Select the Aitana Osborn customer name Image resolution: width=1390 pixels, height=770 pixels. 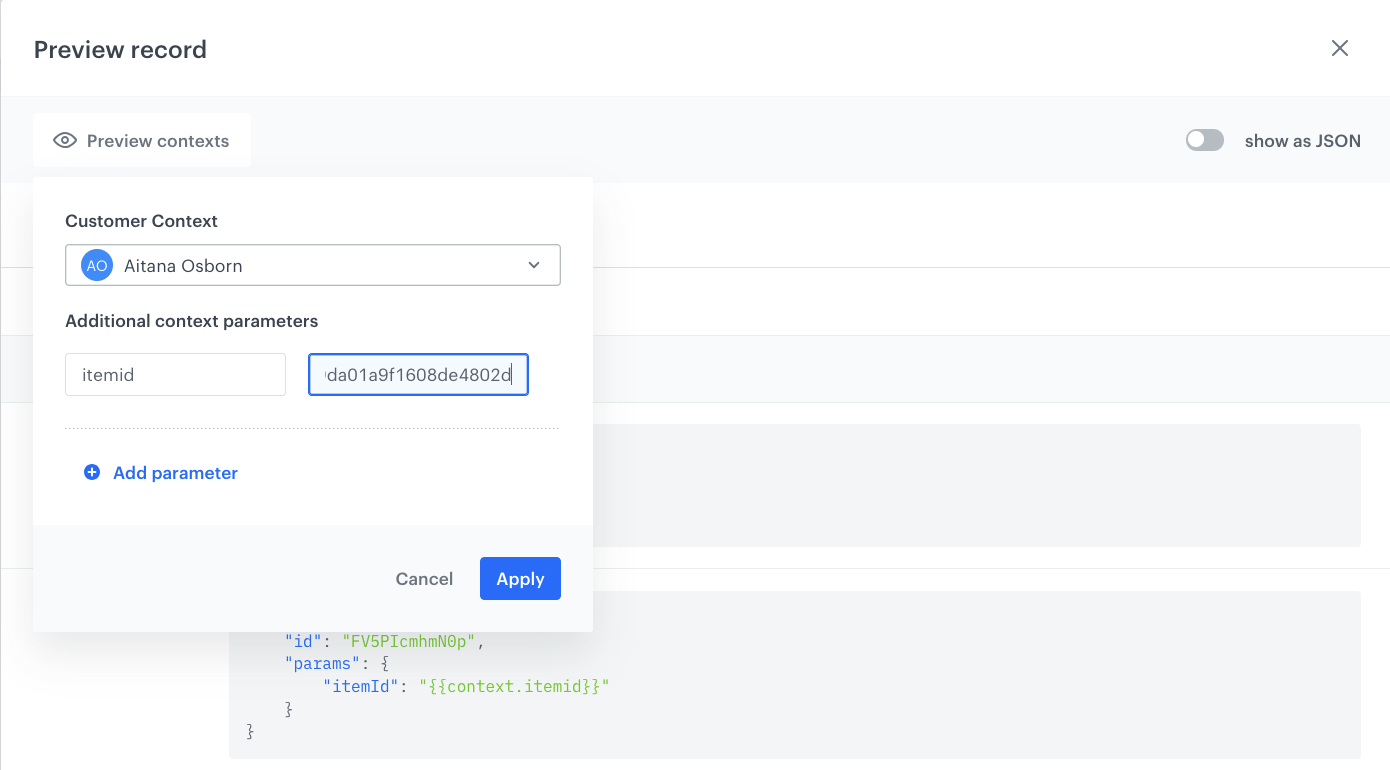coord(183,266)
